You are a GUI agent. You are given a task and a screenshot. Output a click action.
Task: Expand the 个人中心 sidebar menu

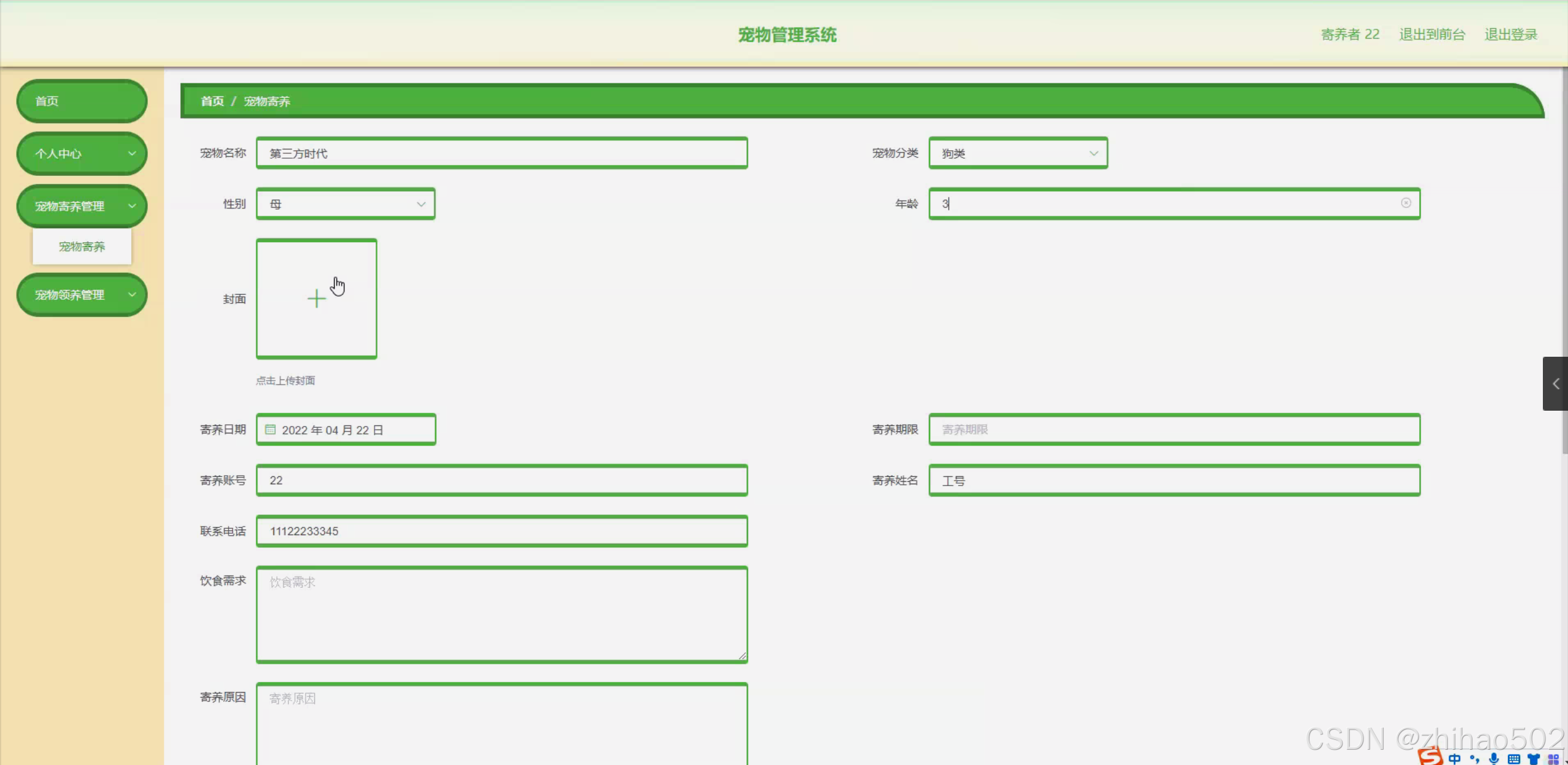(81, 154)
